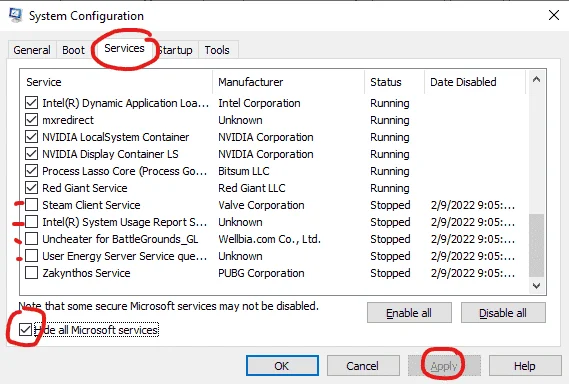This screenshot has width=569, height=384.
Task: Click the scroll down arrow in services list
Action: (536, 286)
